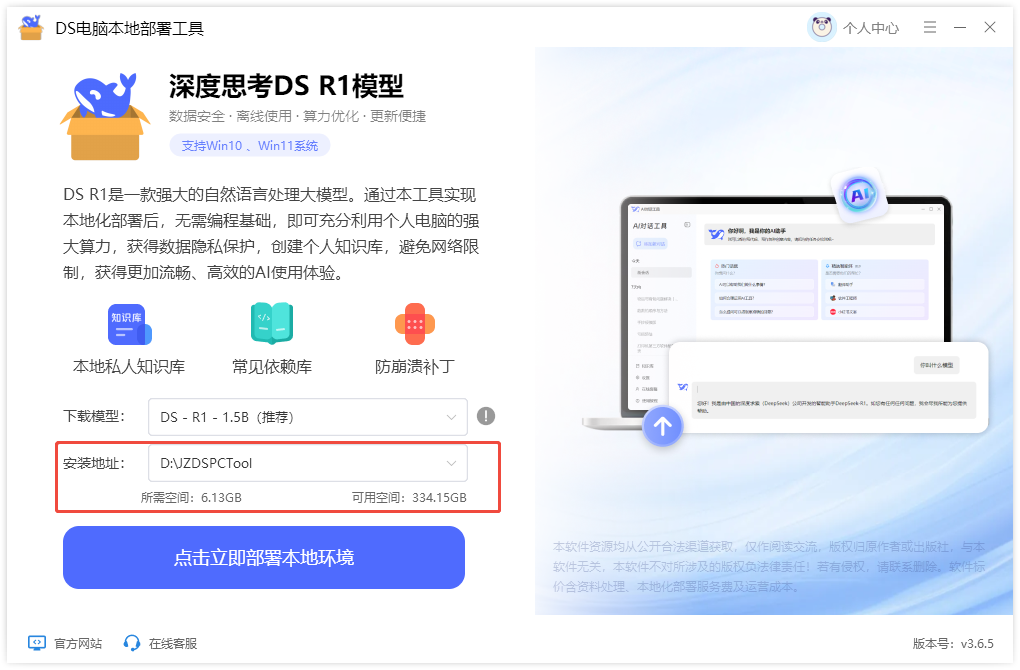1020x670 pixels.
Task: Click the chevron arrow in DS-R1-1.5B selector
Action: tap(451, 417)
